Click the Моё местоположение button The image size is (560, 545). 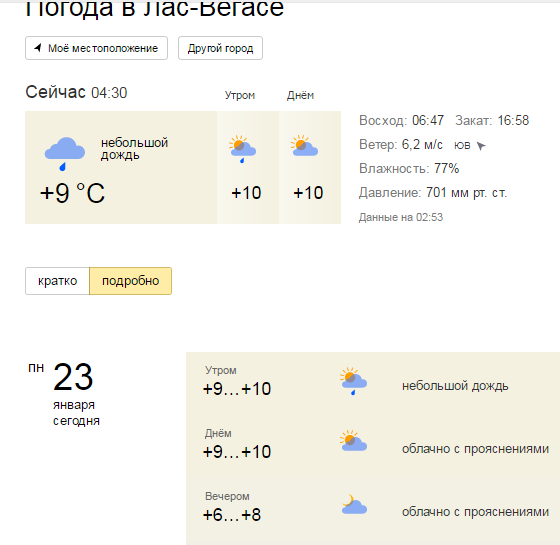point(96,48)
